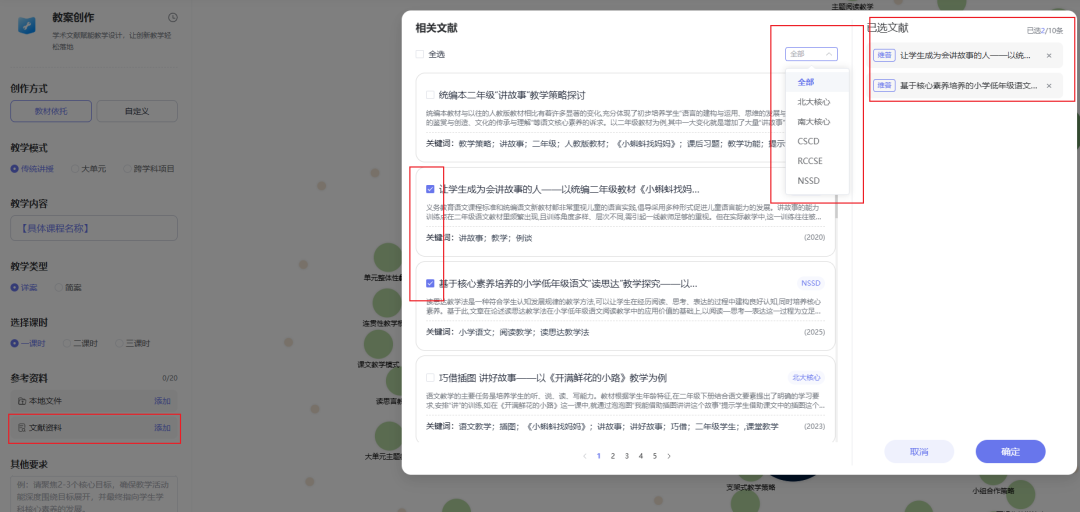Click the article list vertical scrollbar
The image size is (1080, 512).
point(837,205)
